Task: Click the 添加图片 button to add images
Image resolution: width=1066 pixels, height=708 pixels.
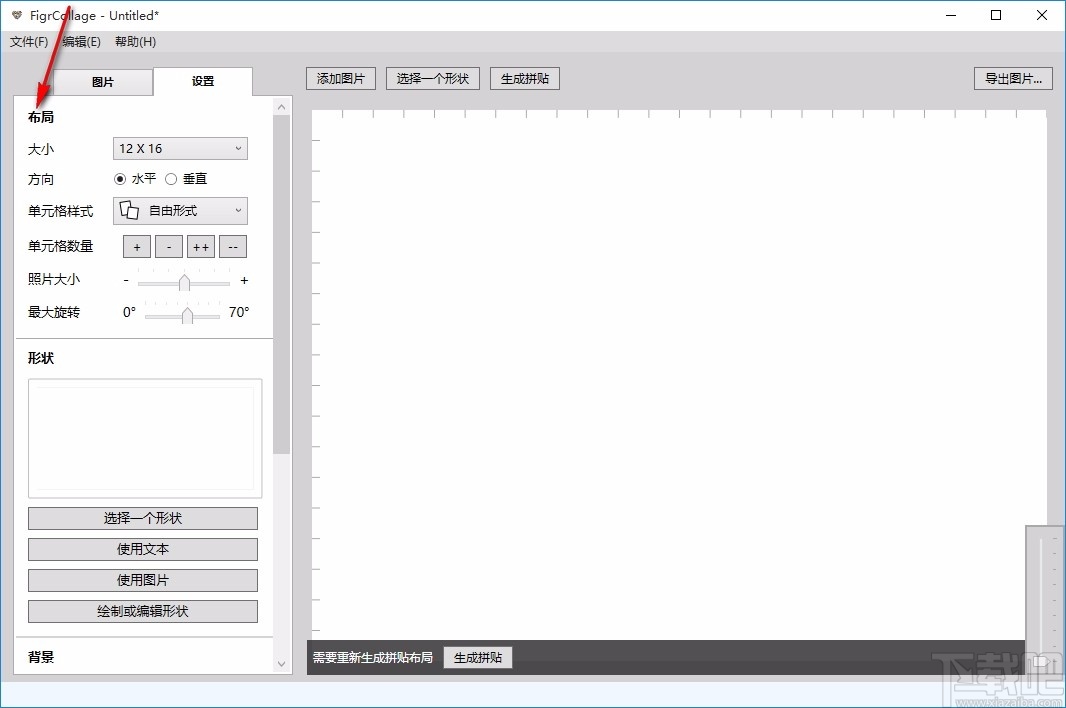Action: point(340,78)
